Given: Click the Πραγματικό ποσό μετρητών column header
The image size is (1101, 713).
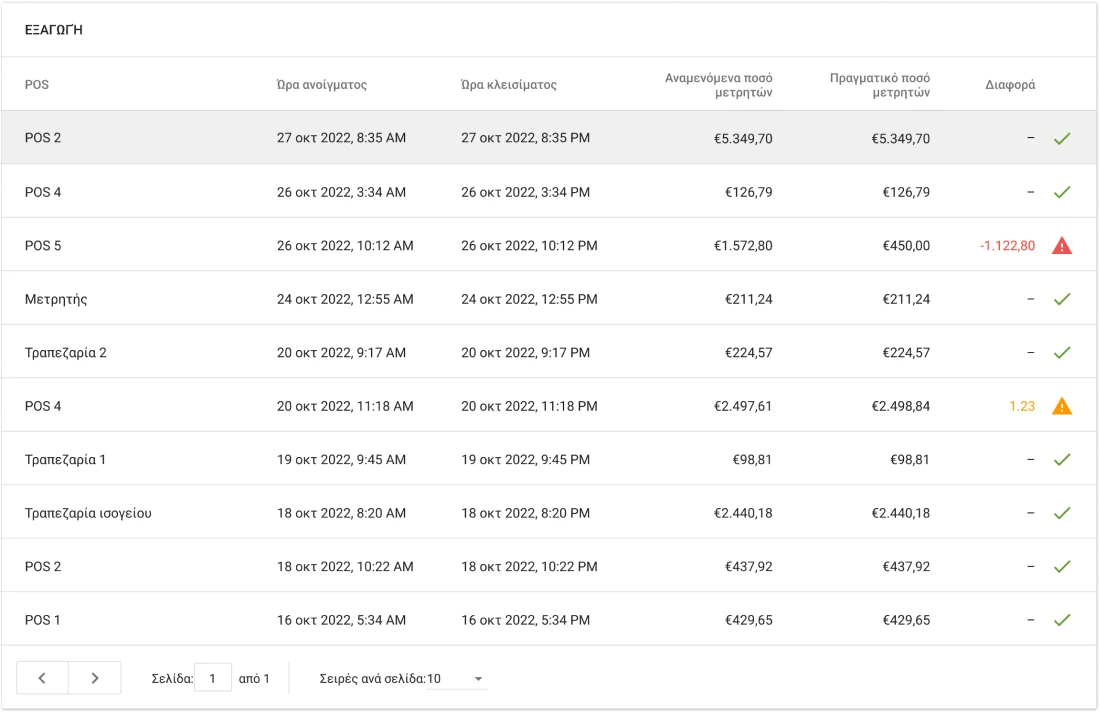Looking at the screenshot, I should (x=879, y=85).
